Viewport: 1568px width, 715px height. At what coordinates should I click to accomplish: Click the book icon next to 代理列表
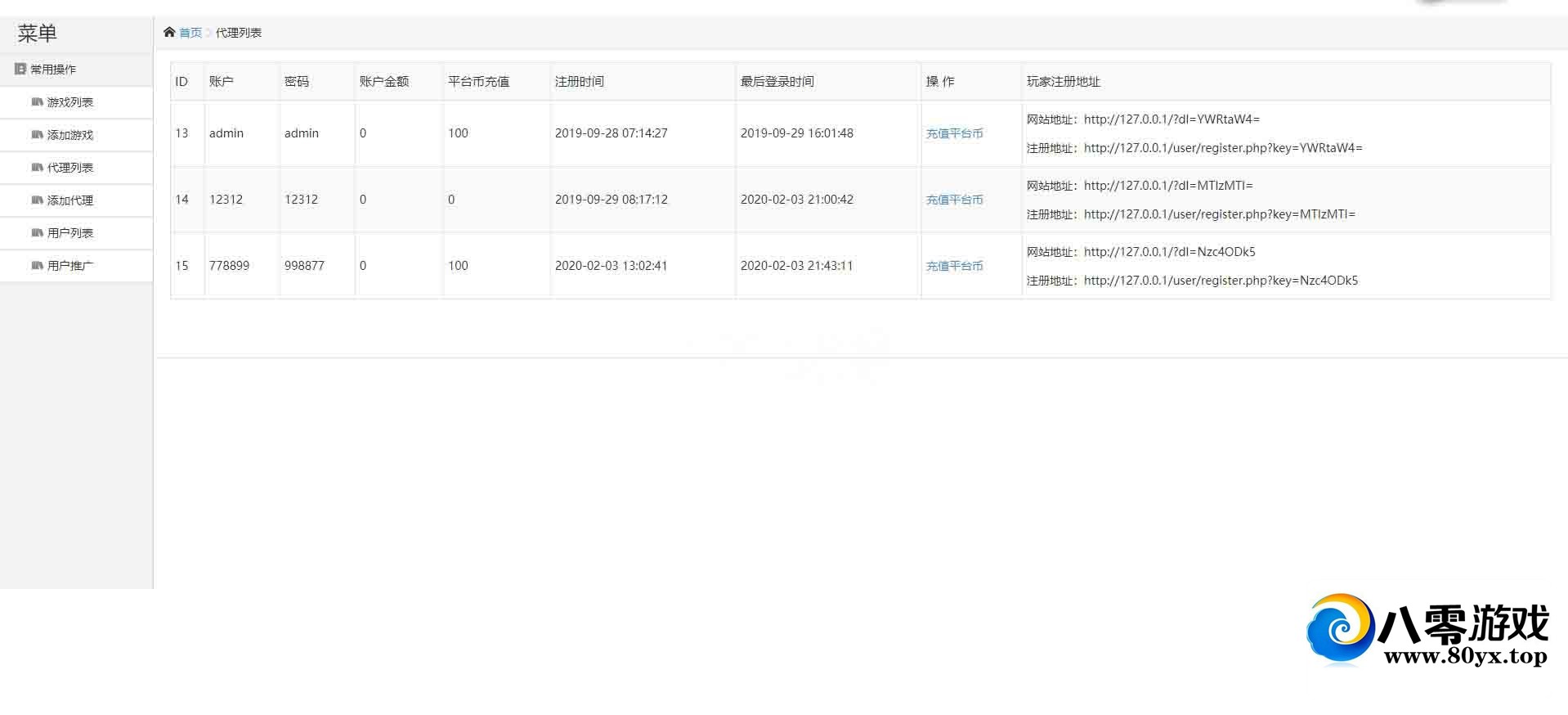pos(37,167)
